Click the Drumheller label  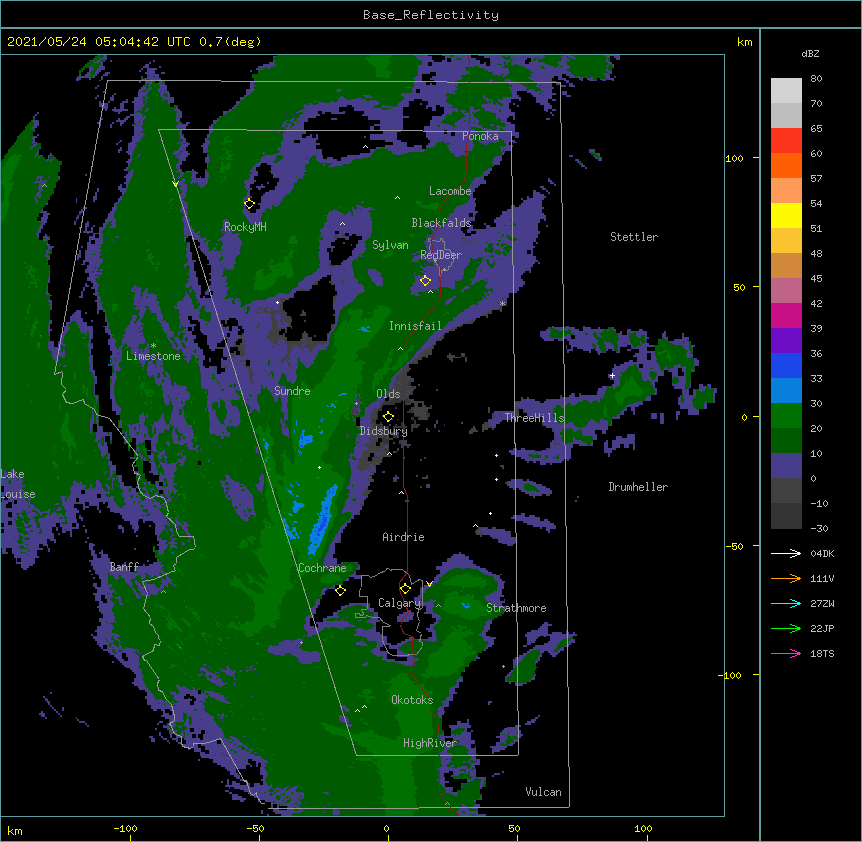pos(638,487)
